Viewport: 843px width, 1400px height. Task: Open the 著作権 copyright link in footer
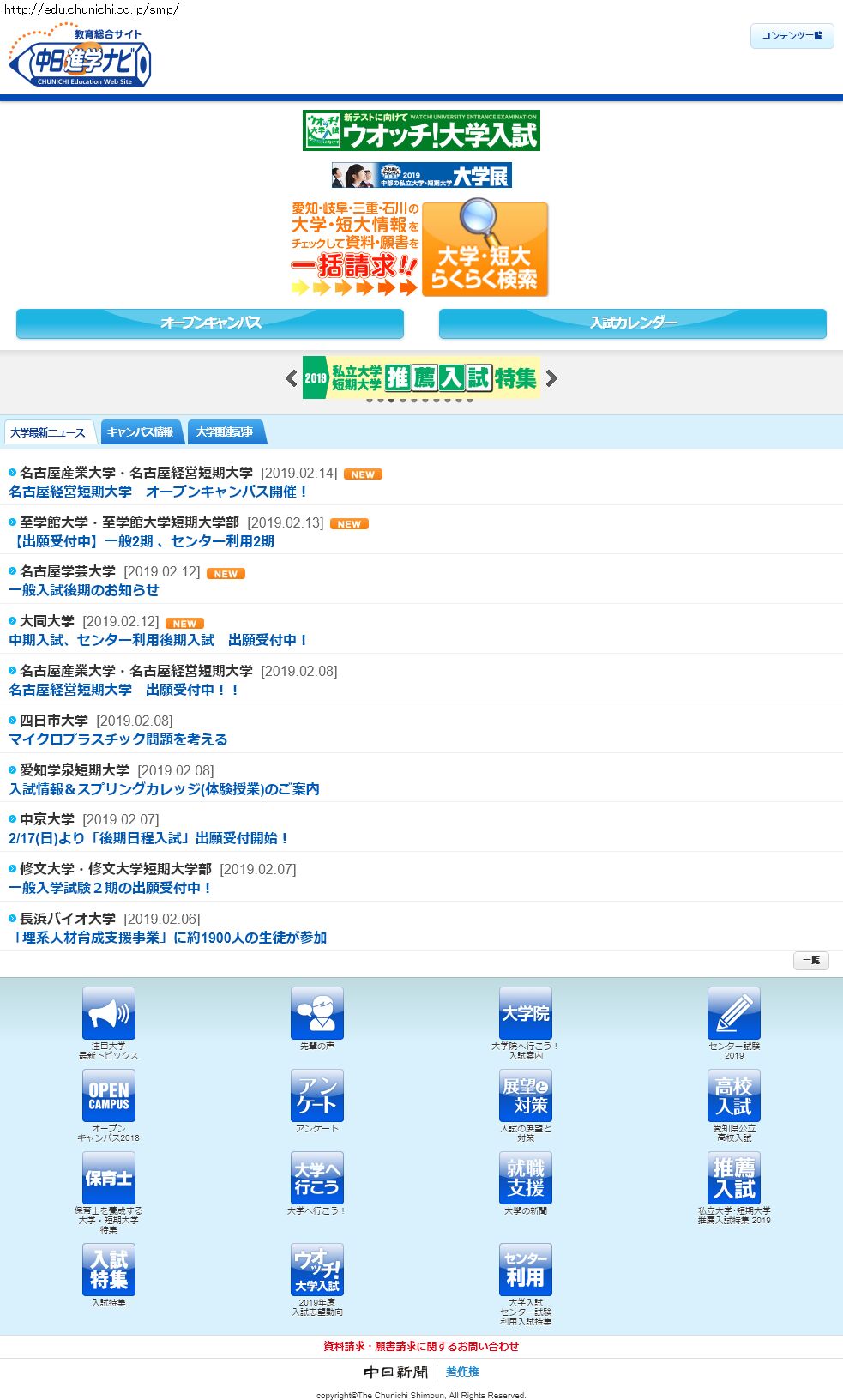click(462, 1372)
